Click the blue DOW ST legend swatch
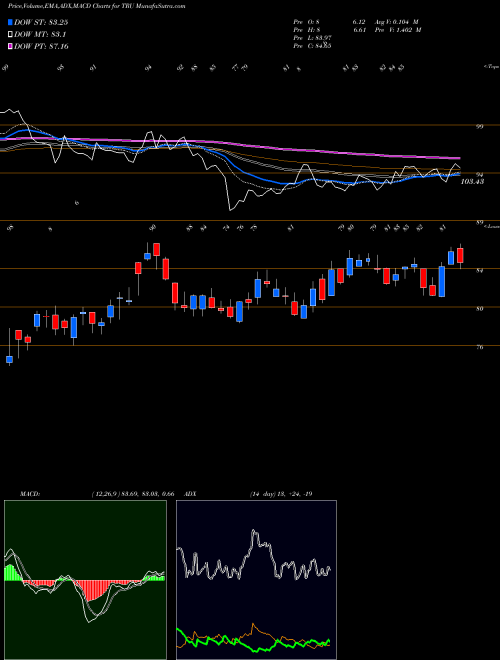The height and width of the screenshot is (660, 500). [11, 22]
